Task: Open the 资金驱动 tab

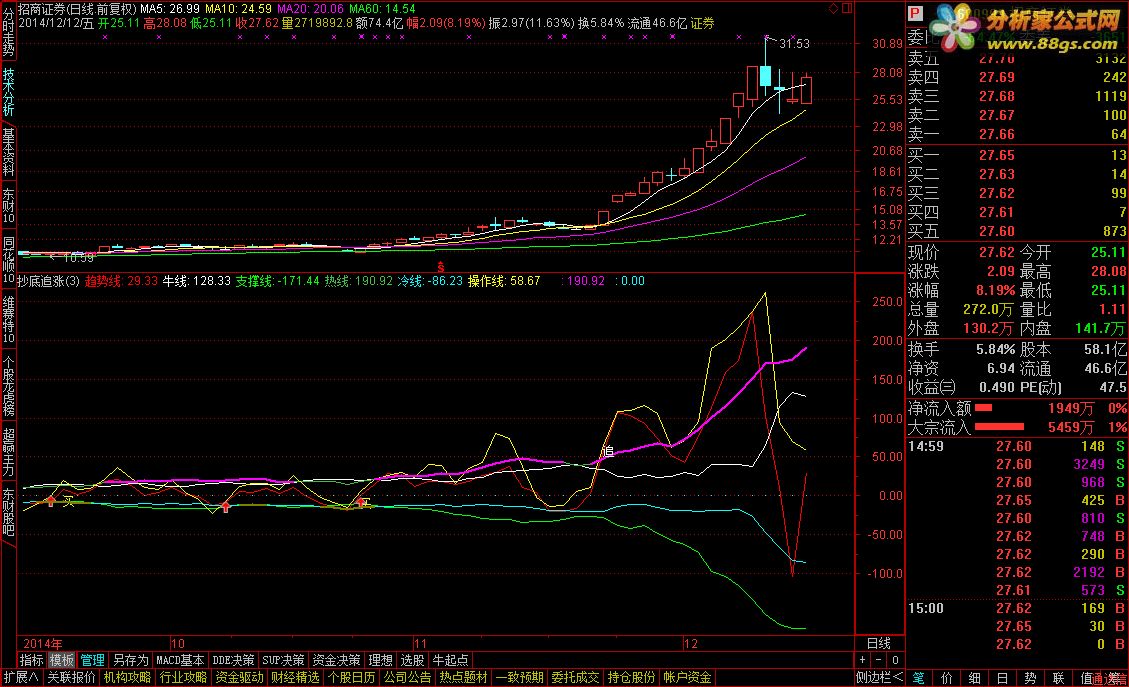Action: point(239,678)
